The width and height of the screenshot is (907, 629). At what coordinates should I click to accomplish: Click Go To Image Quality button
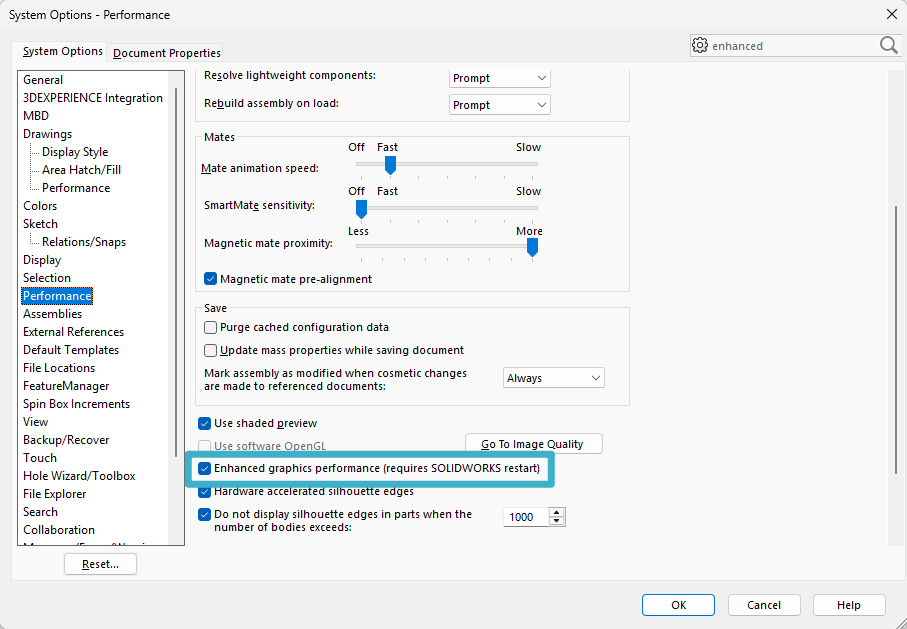pos(533,444)
